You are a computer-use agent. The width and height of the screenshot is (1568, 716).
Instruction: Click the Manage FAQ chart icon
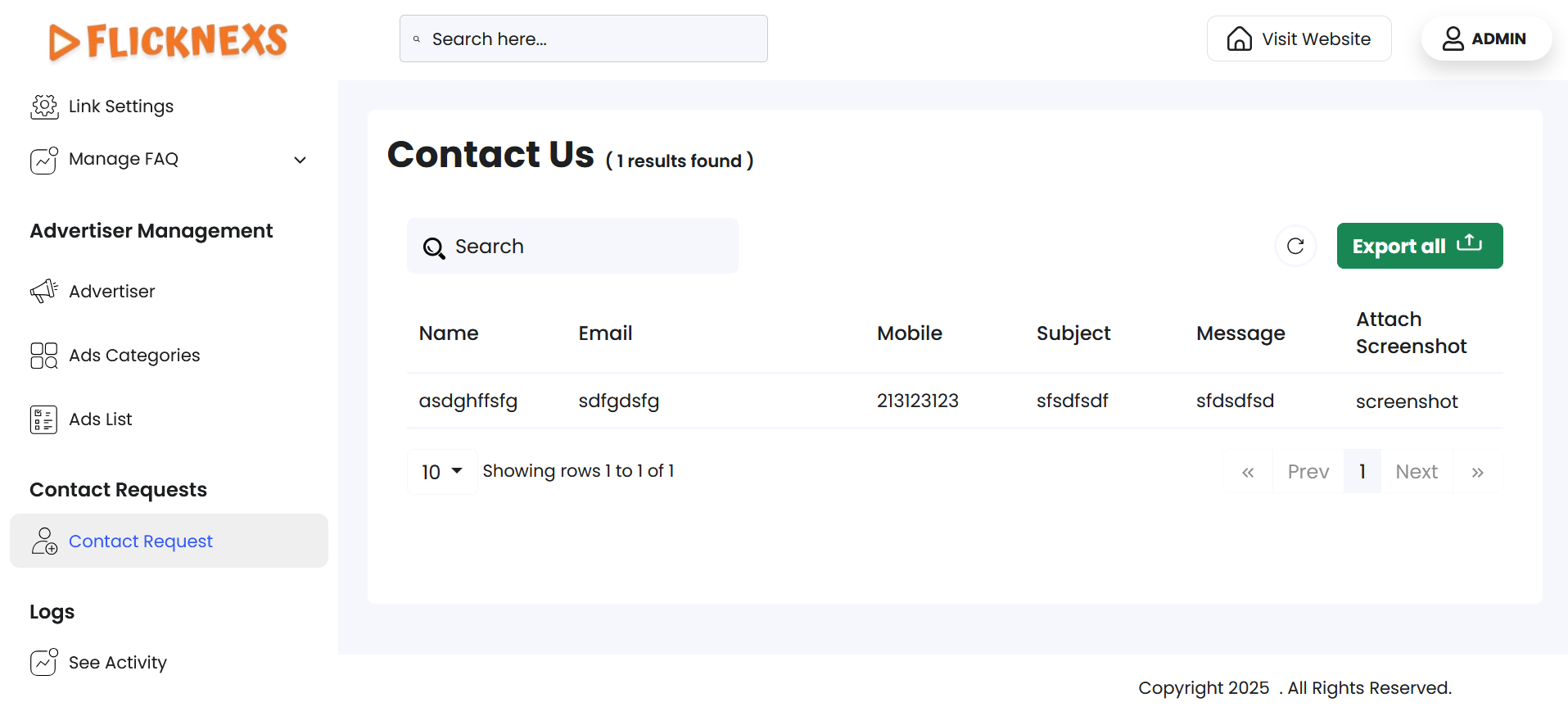click(x=44, y=160)
